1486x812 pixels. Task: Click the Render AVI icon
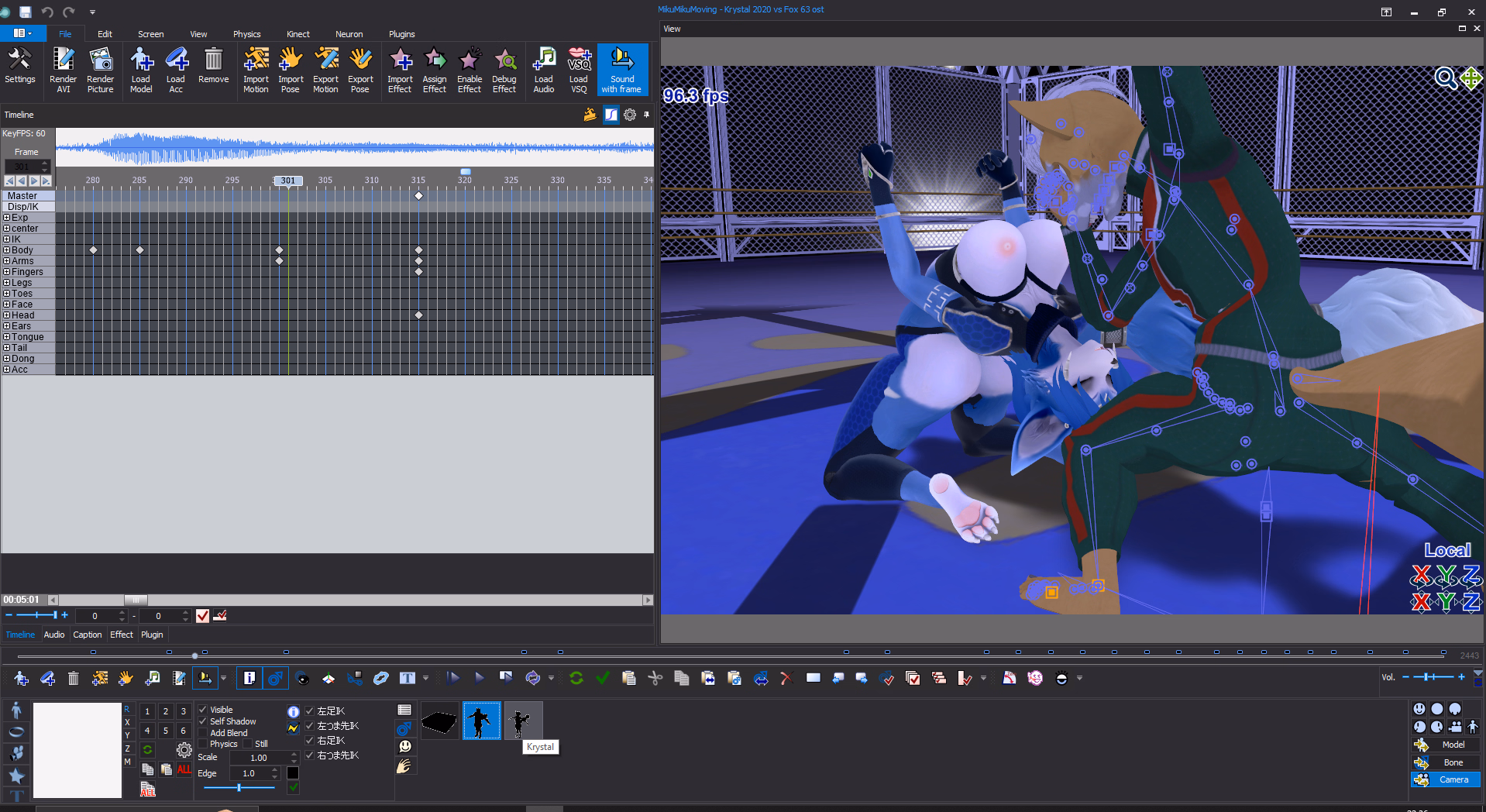coord(63,69)
